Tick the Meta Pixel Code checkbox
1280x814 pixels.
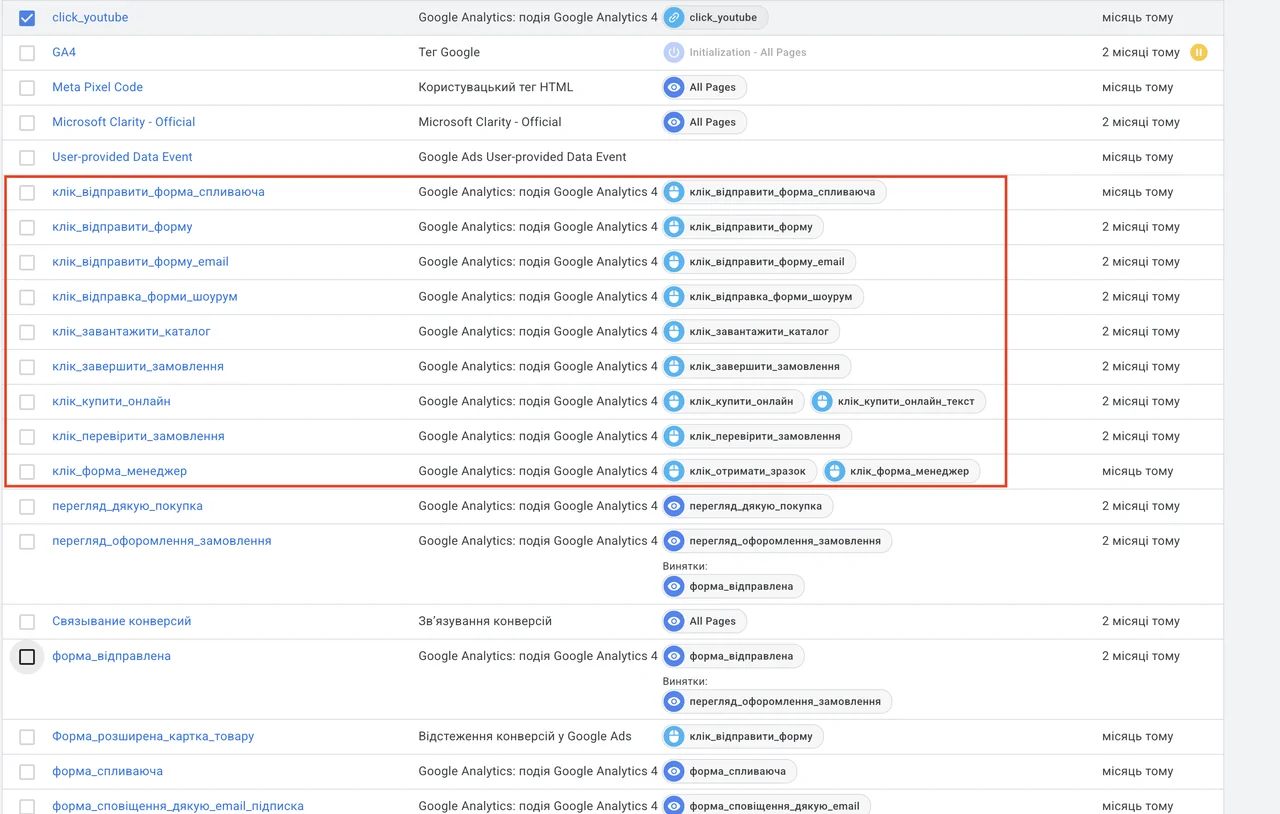pos(27,88)
